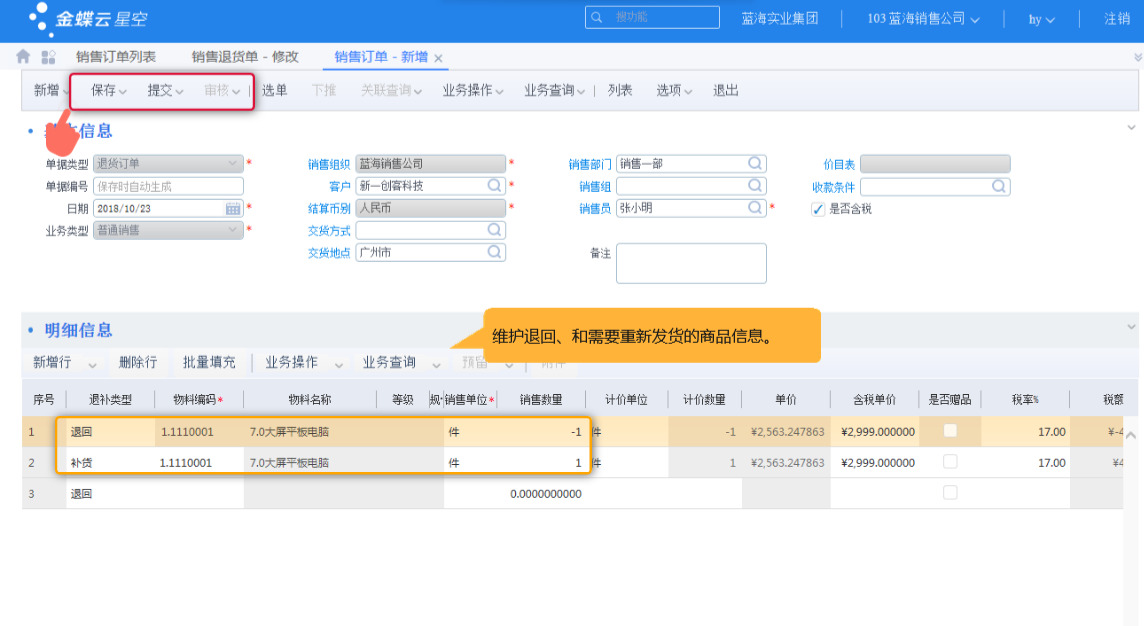The width and height of the screenshot is (1144, 626).
Task: Switch to the 销售订单列表 tab
Action: [115, 57]
